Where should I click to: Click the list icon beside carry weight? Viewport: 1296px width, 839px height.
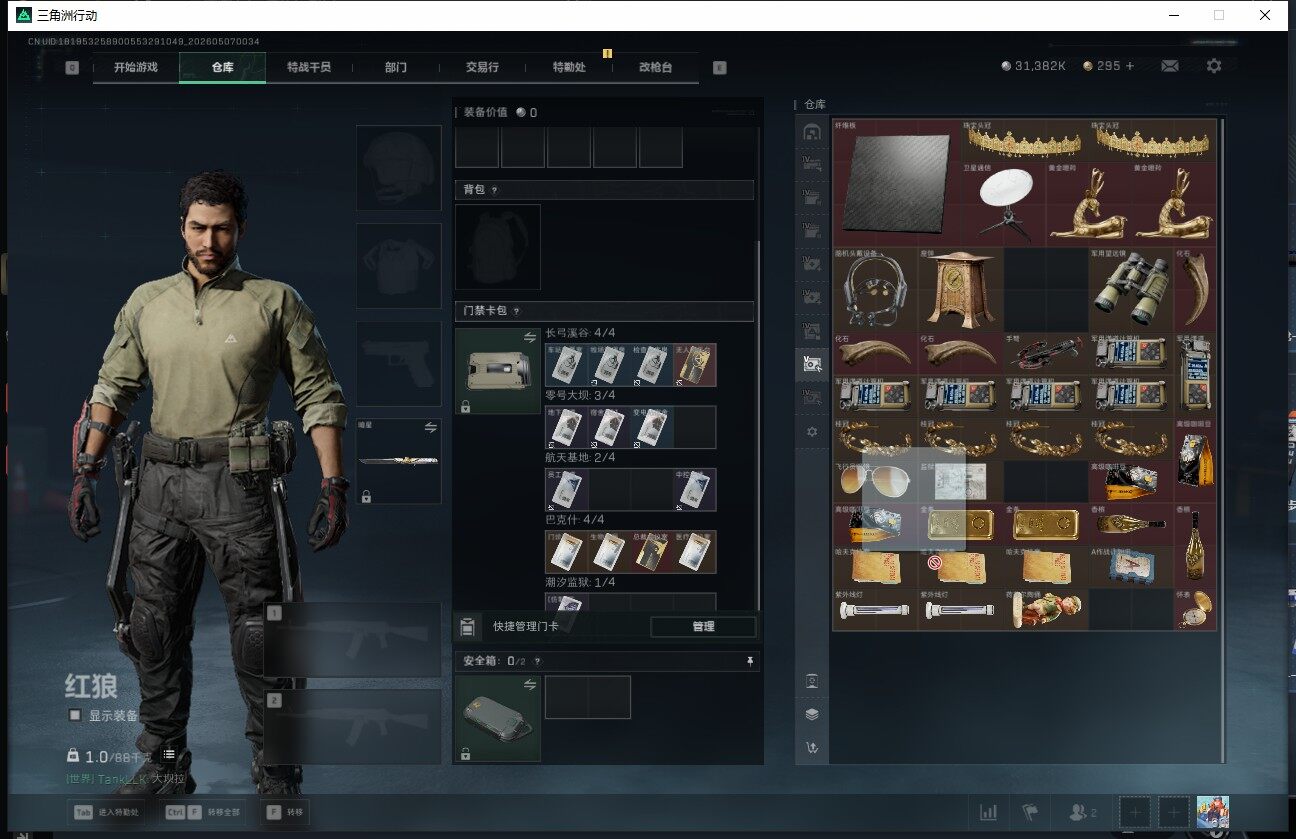169,754
